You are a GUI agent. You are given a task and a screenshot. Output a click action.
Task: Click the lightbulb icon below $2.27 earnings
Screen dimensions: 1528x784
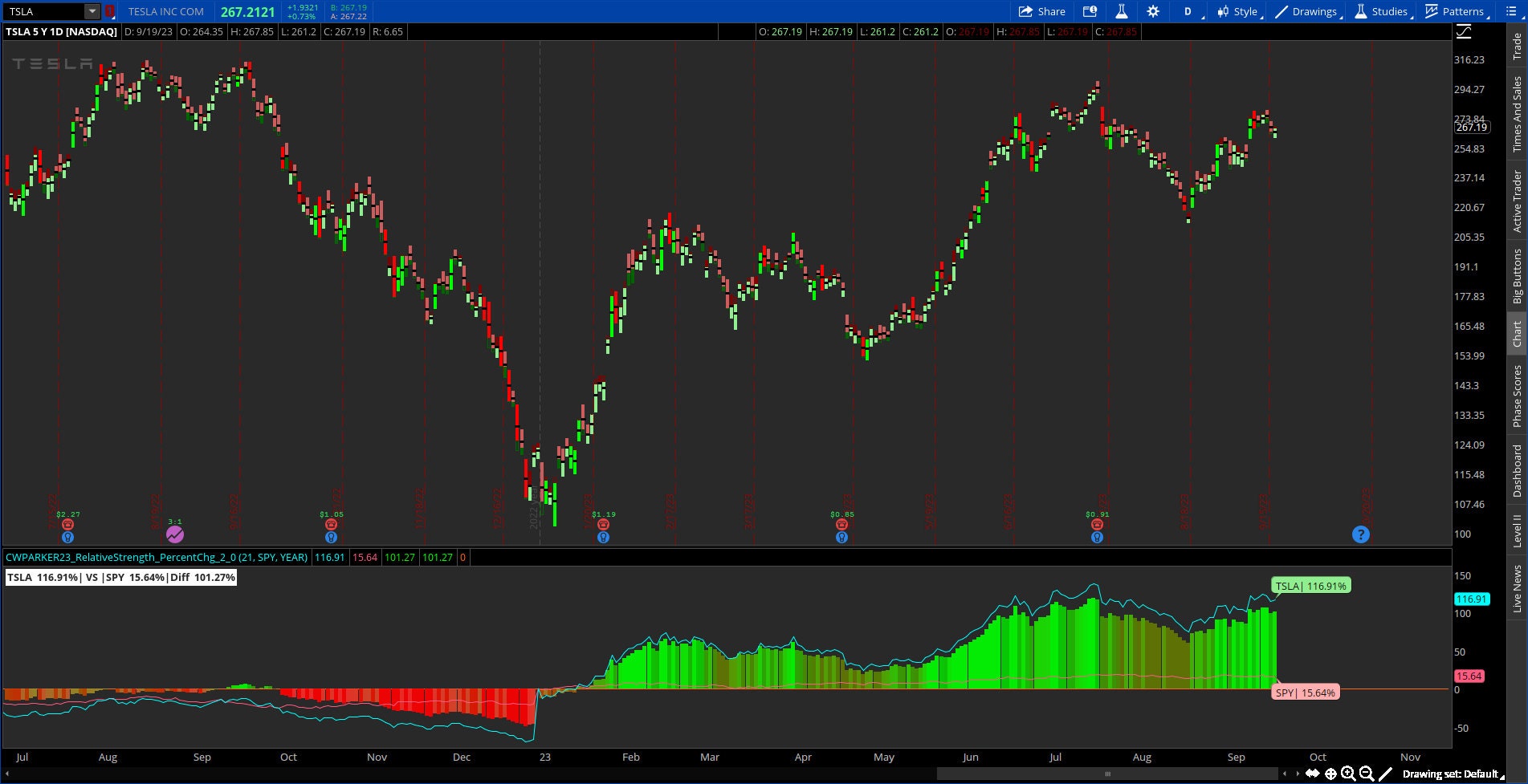pyautogui.click(x=67, y=537)
